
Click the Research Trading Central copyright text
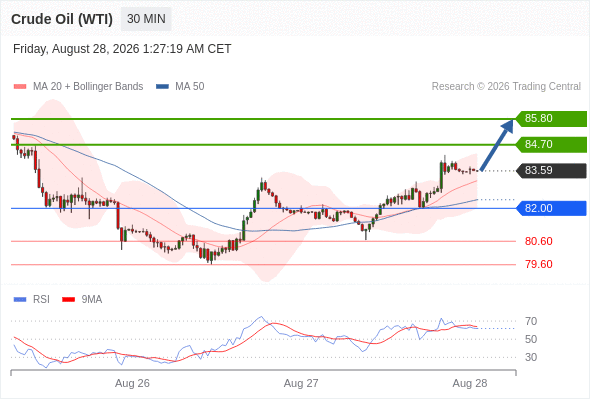click(x=506, y=87)
